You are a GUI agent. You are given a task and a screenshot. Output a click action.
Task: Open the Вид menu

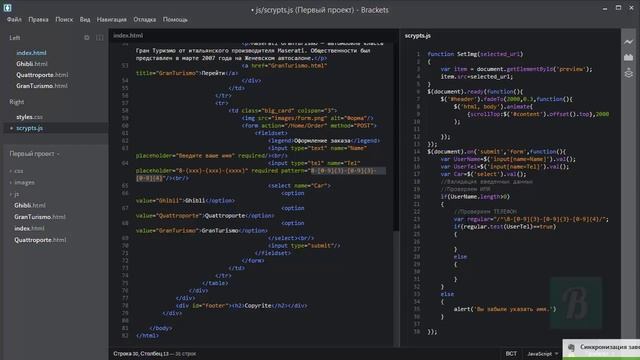point(85,19)
